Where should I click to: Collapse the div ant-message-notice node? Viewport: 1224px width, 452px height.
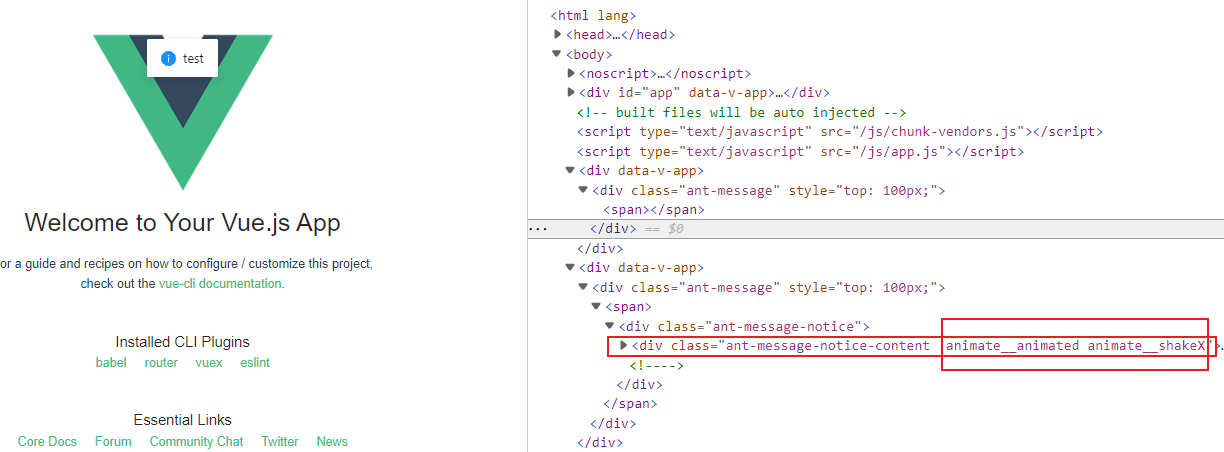tap(610, 326)
